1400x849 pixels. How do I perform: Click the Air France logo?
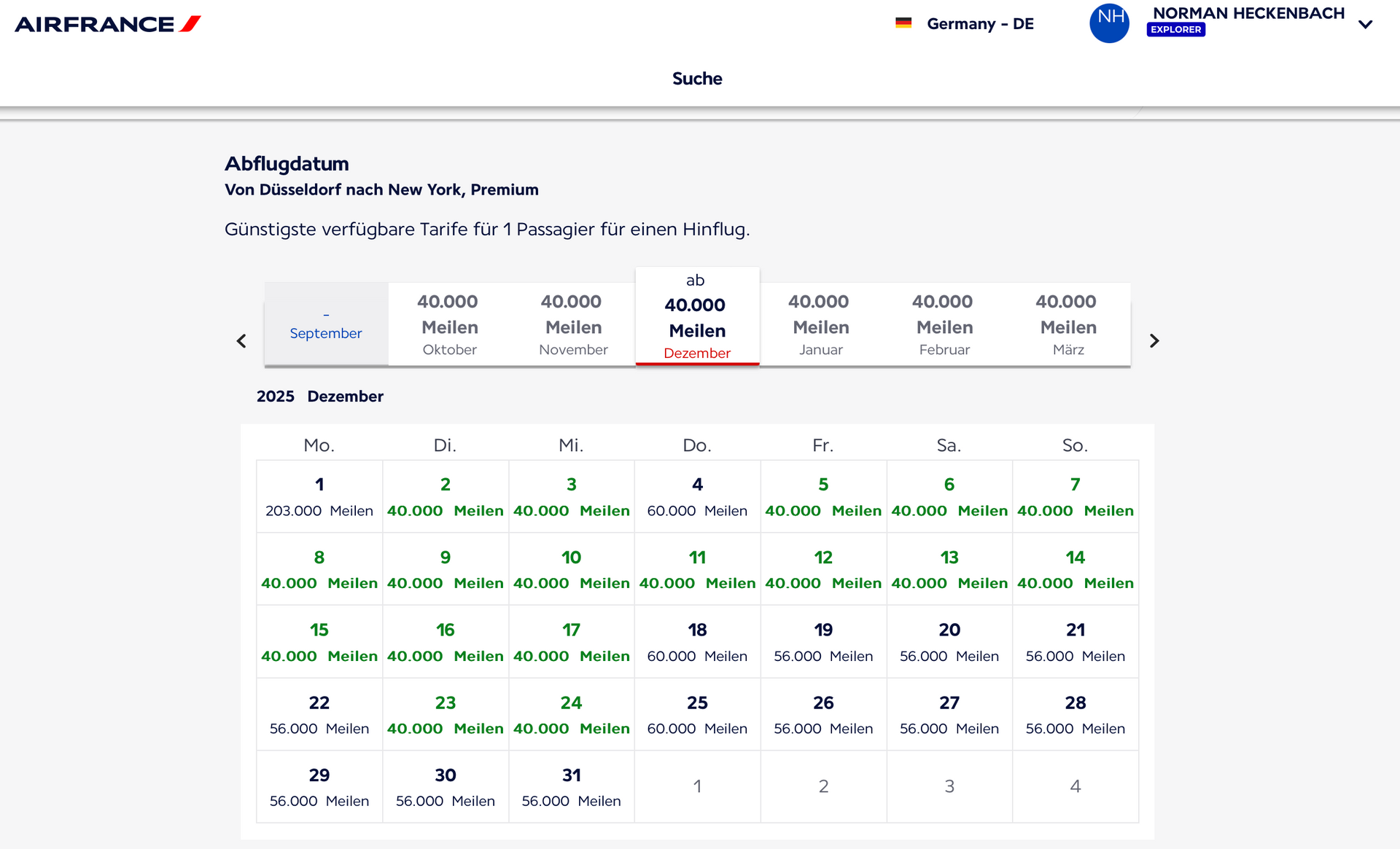(x=107, y=24)
